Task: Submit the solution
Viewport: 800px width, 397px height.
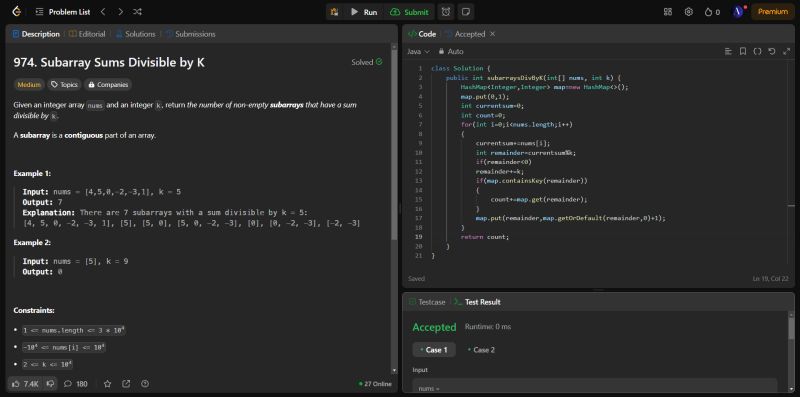Action: pos(409,12)
